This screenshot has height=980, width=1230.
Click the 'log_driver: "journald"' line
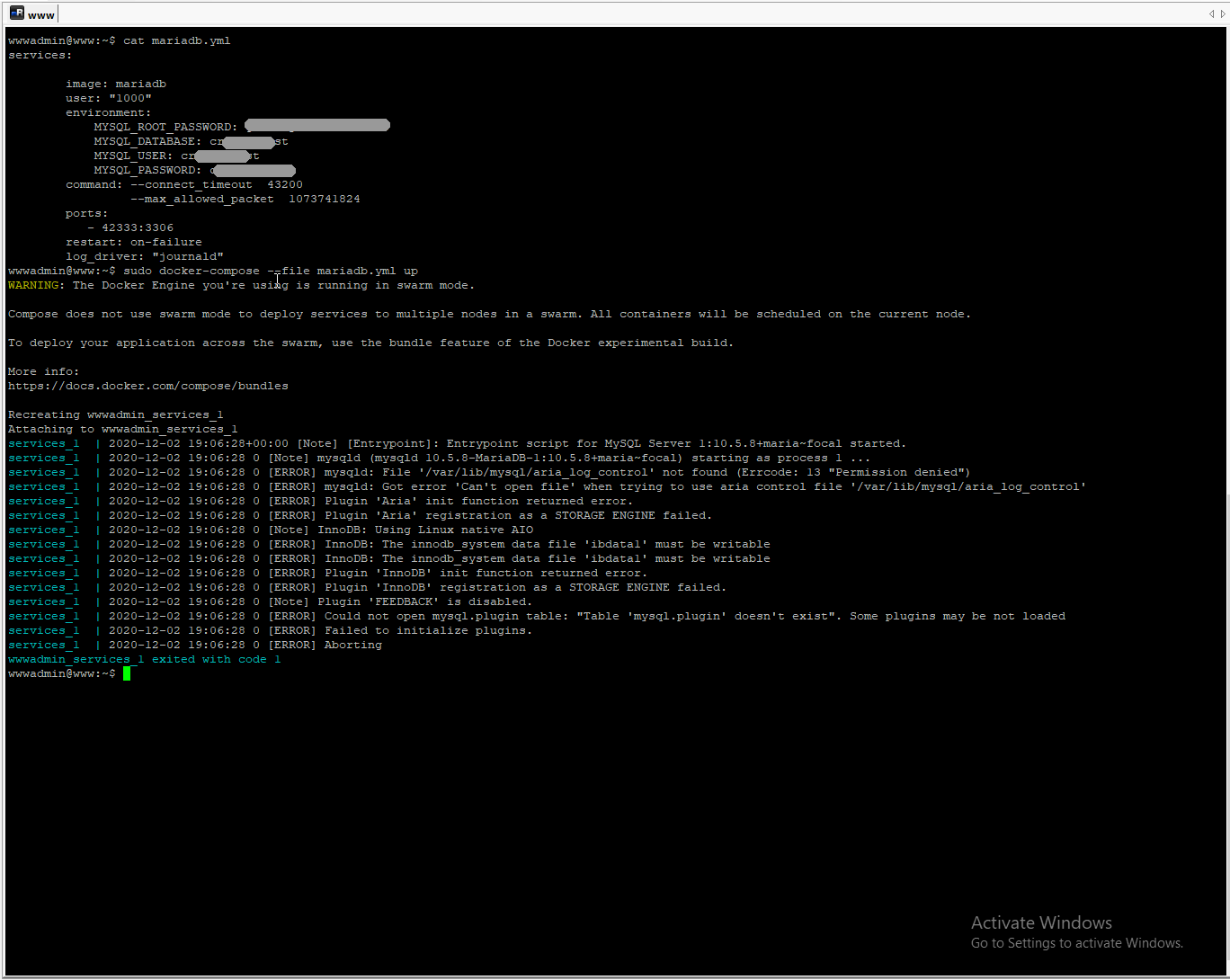click(x=145, y=256)
